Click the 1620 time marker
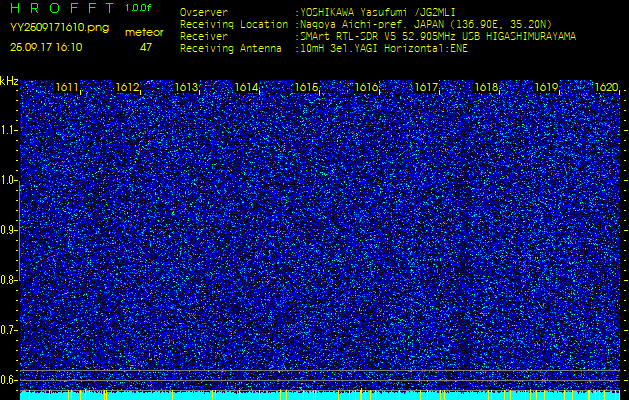629x400 pixels. click(607, 87)
